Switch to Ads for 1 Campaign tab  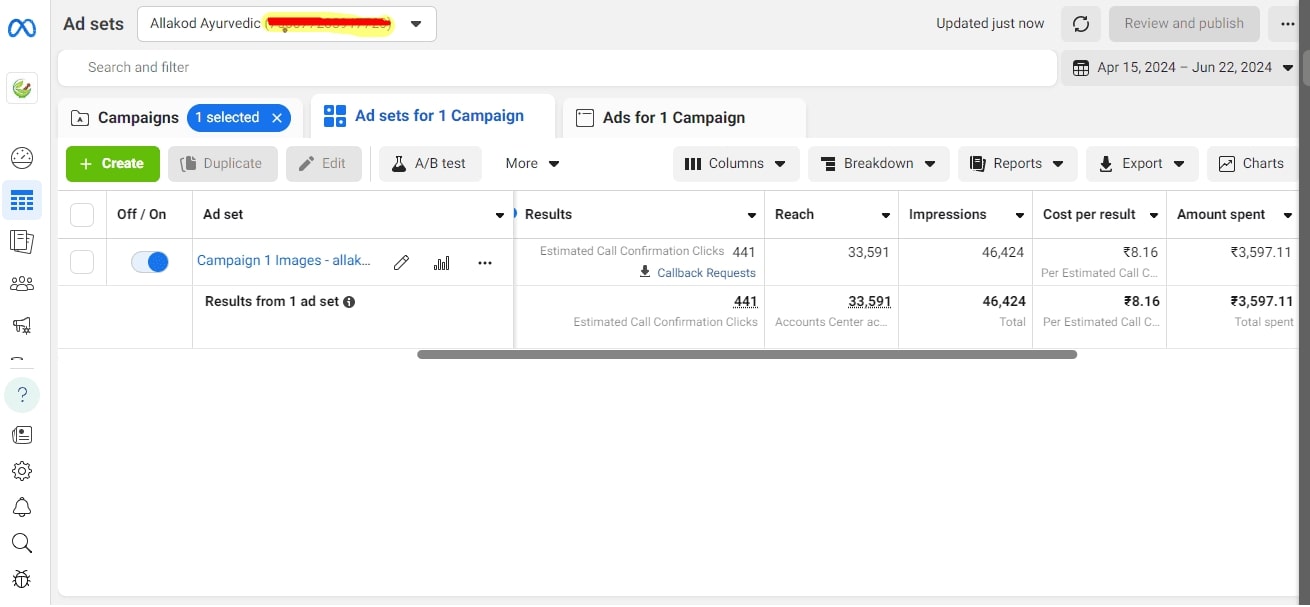click(x=684, y=118)
